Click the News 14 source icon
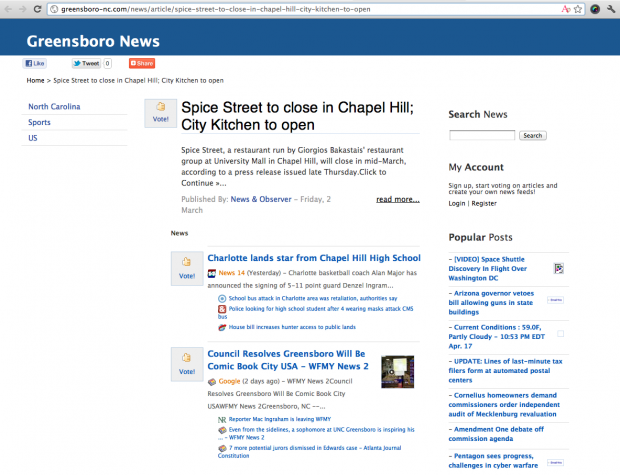The height and width of the screenshot is (475, 620). [212, 273]
